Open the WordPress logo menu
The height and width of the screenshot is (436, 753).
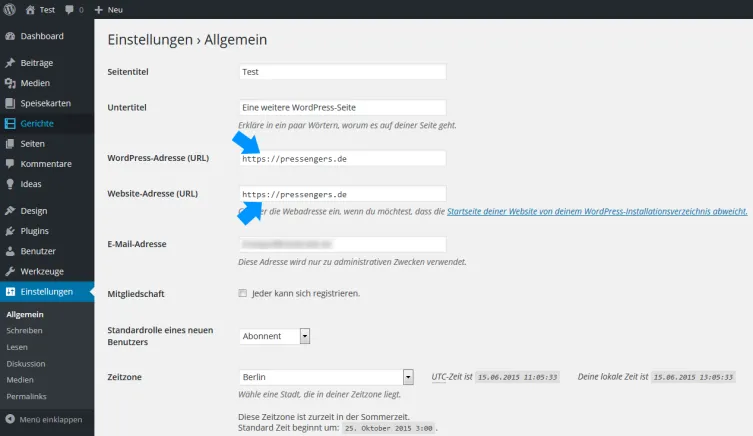click(x=10, y=10)
